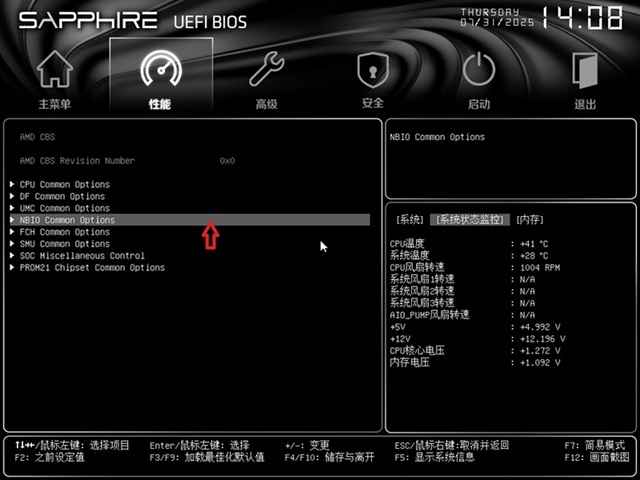Open SMU Common Options entry
The height and width of the screenshot is (480, 640).
point(64,244)
